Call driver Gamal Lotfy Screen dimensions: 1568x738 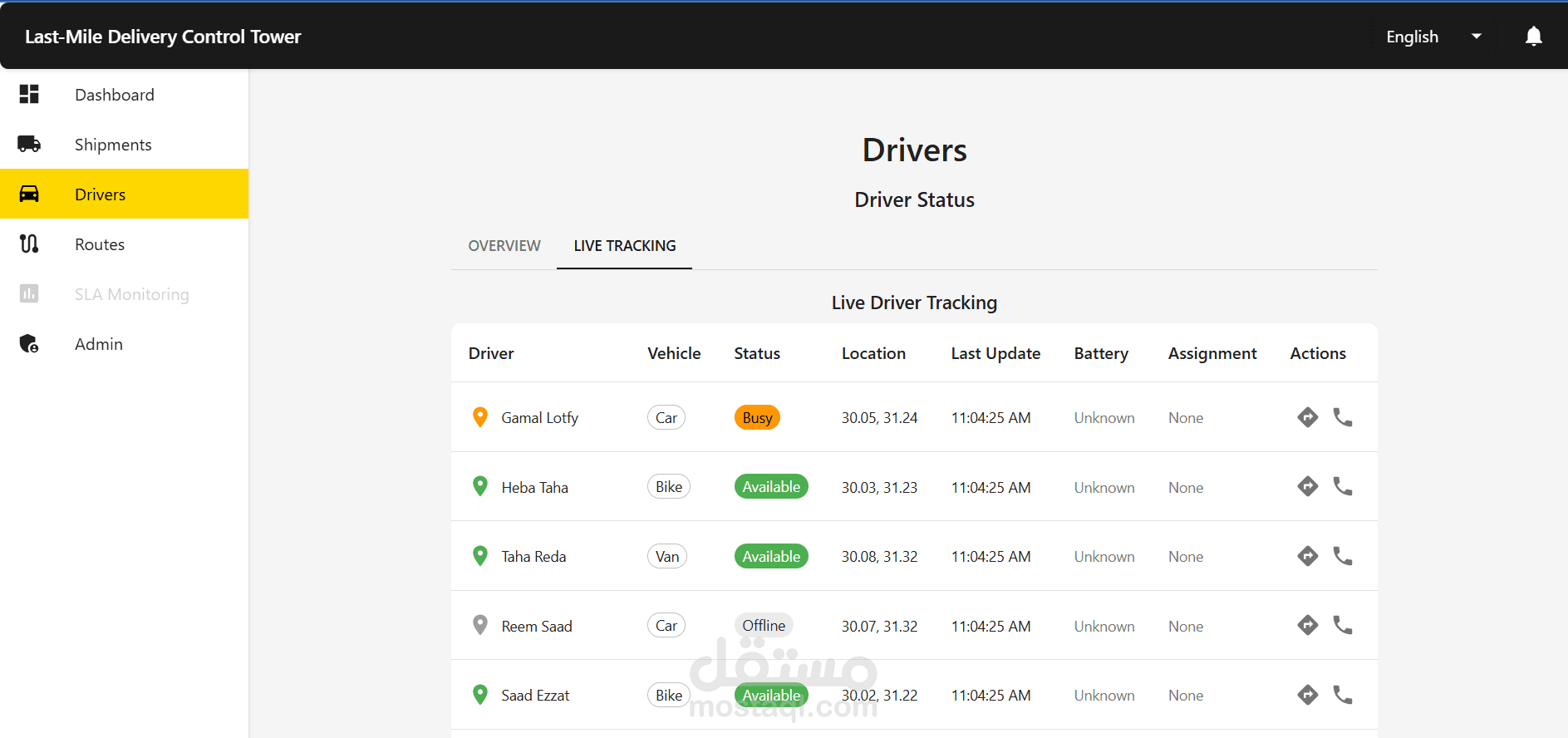coord(1343,417)
